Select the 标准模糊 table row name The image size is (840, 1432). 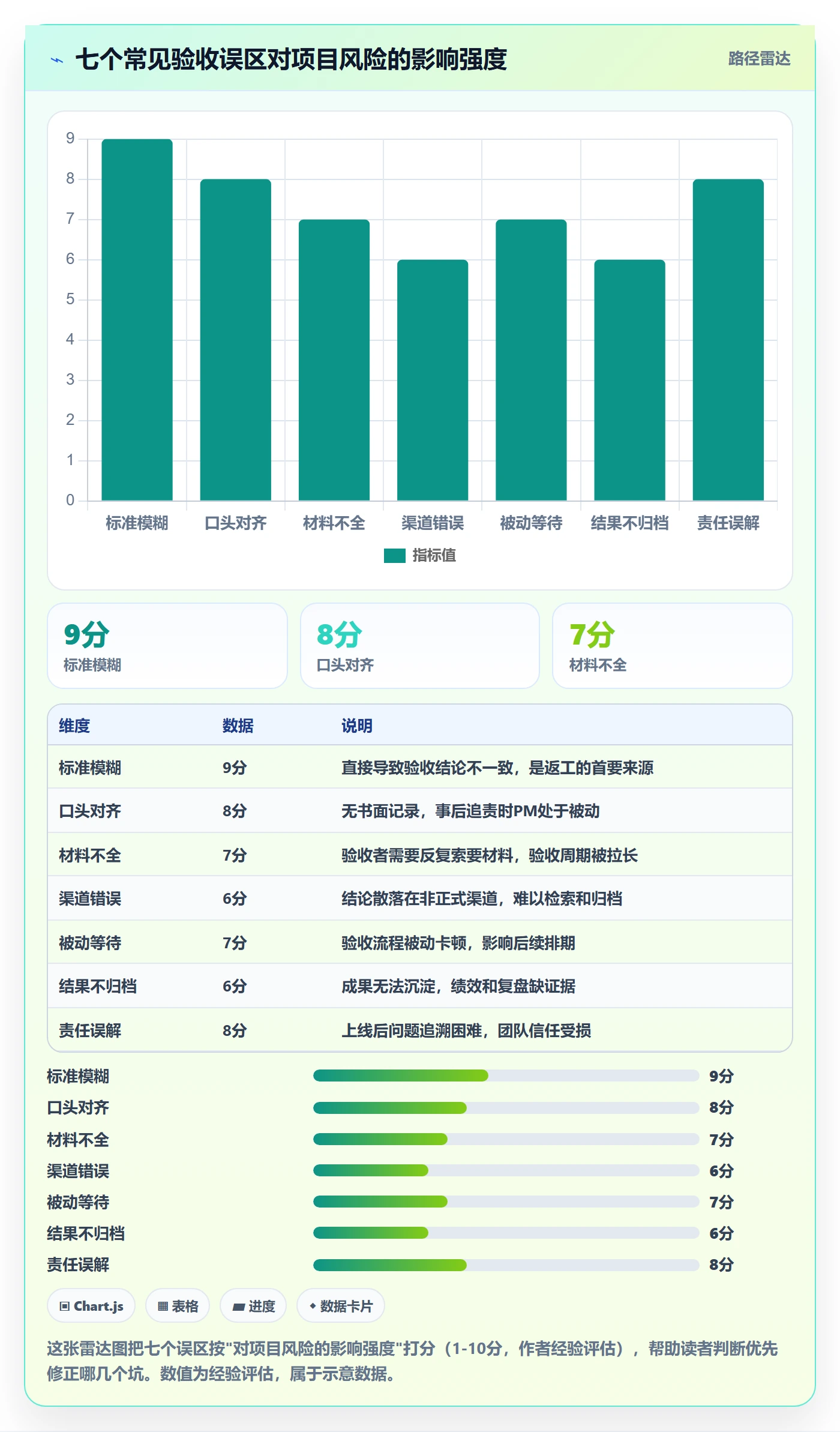click(x=90, y=768)
